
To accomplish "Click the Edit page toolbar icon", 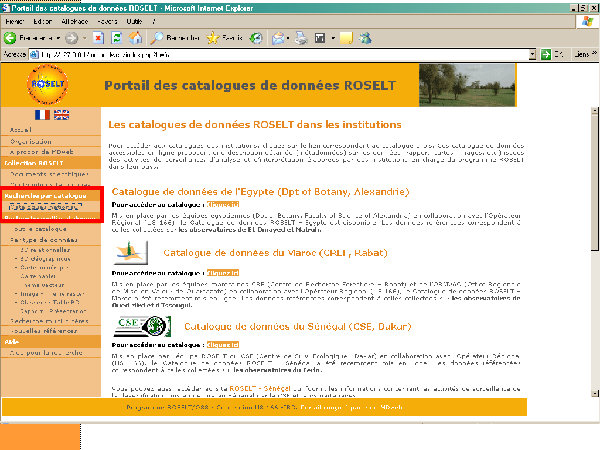I will [x=320, y=38].
